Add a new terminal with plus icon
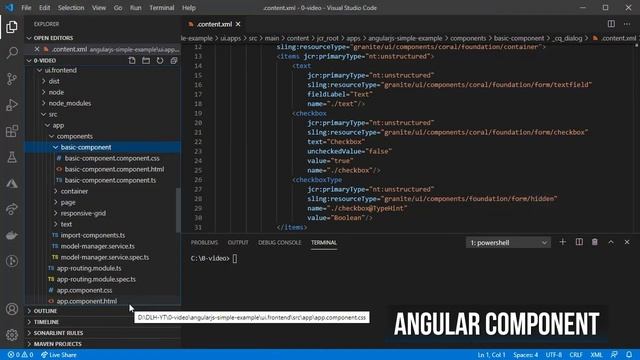This screenshot has height=360, width=640. [562, 242]
